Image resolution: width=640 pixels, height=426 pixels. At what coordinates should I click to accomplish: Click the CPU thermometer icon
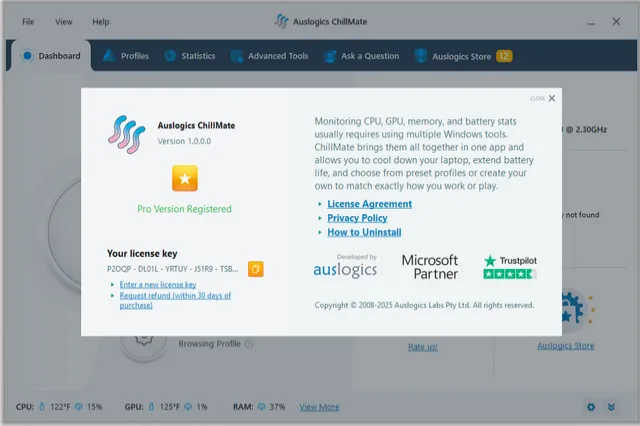tap(42, 407)
